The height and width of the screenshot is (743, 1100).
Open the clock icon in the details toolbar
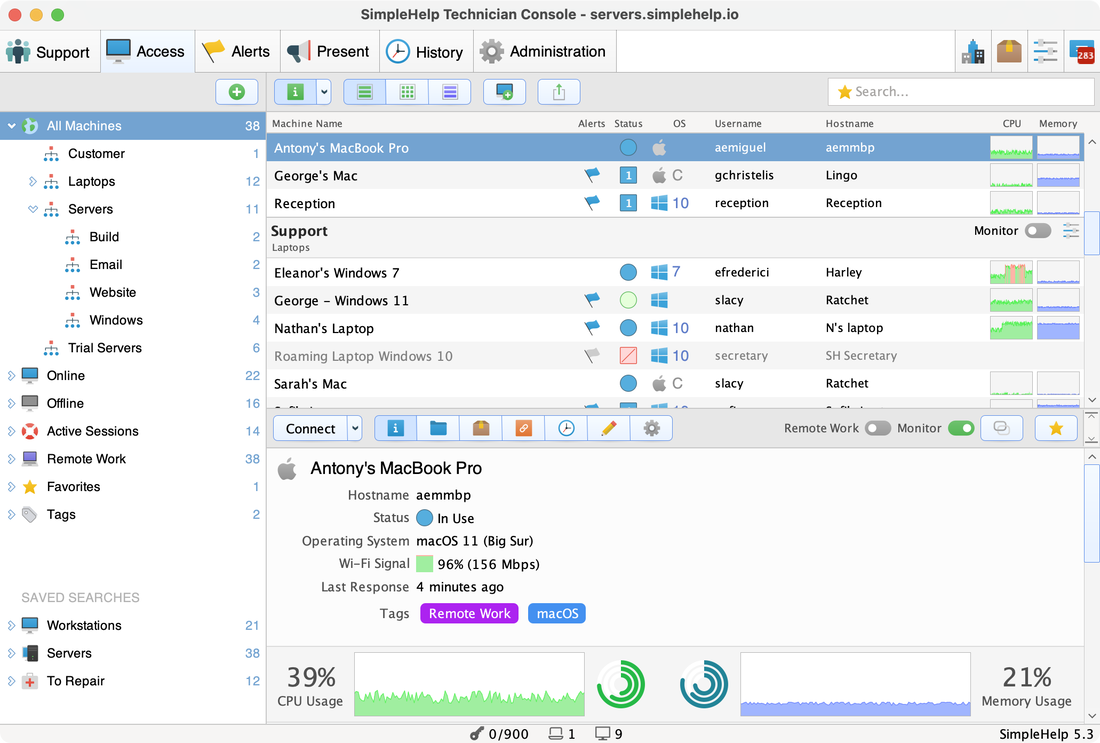coord(566,428)
